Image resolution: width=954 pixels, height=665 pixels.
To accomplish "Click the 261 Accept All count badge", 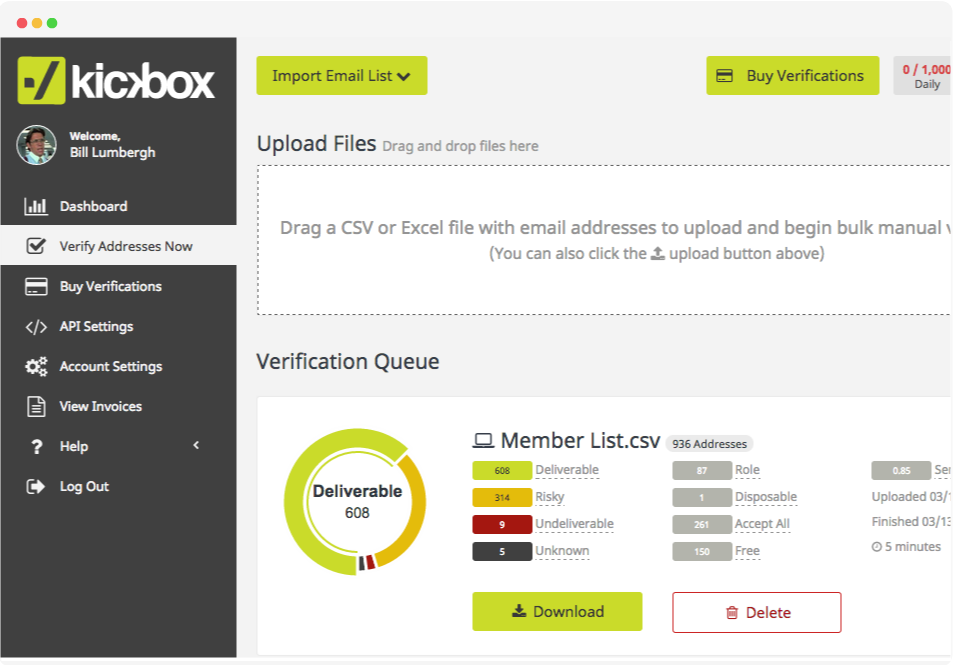I will click(702, 524).
